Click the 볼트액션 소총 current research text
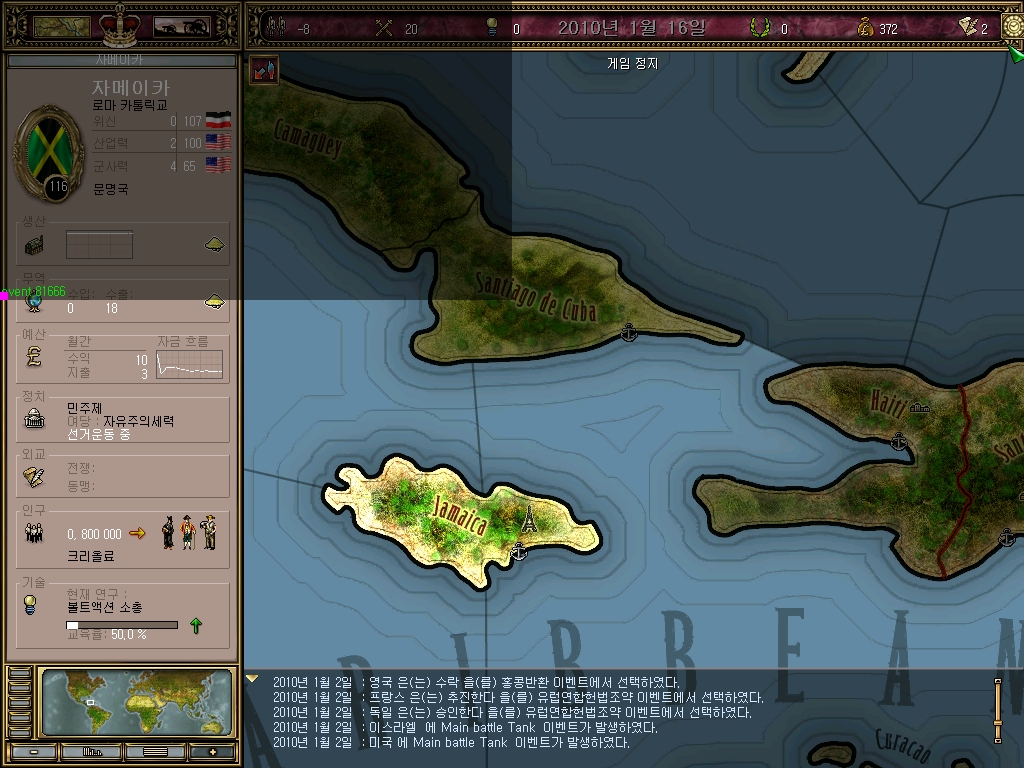The image size is (1024, 768). [x=104, y=607]
